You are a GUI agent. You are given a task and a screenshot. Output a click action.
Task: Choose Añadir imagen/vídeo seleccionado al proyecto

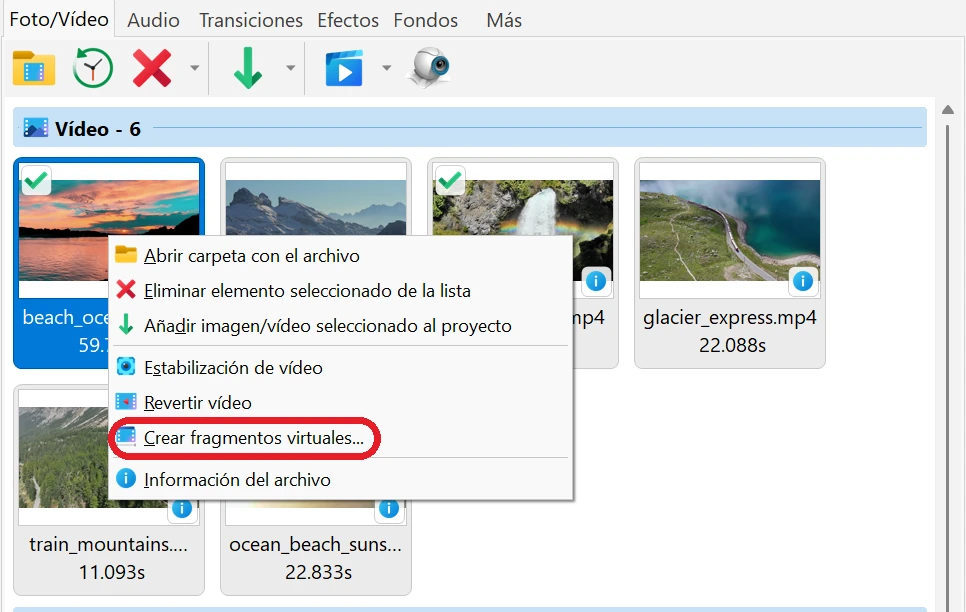coord(341,325)
